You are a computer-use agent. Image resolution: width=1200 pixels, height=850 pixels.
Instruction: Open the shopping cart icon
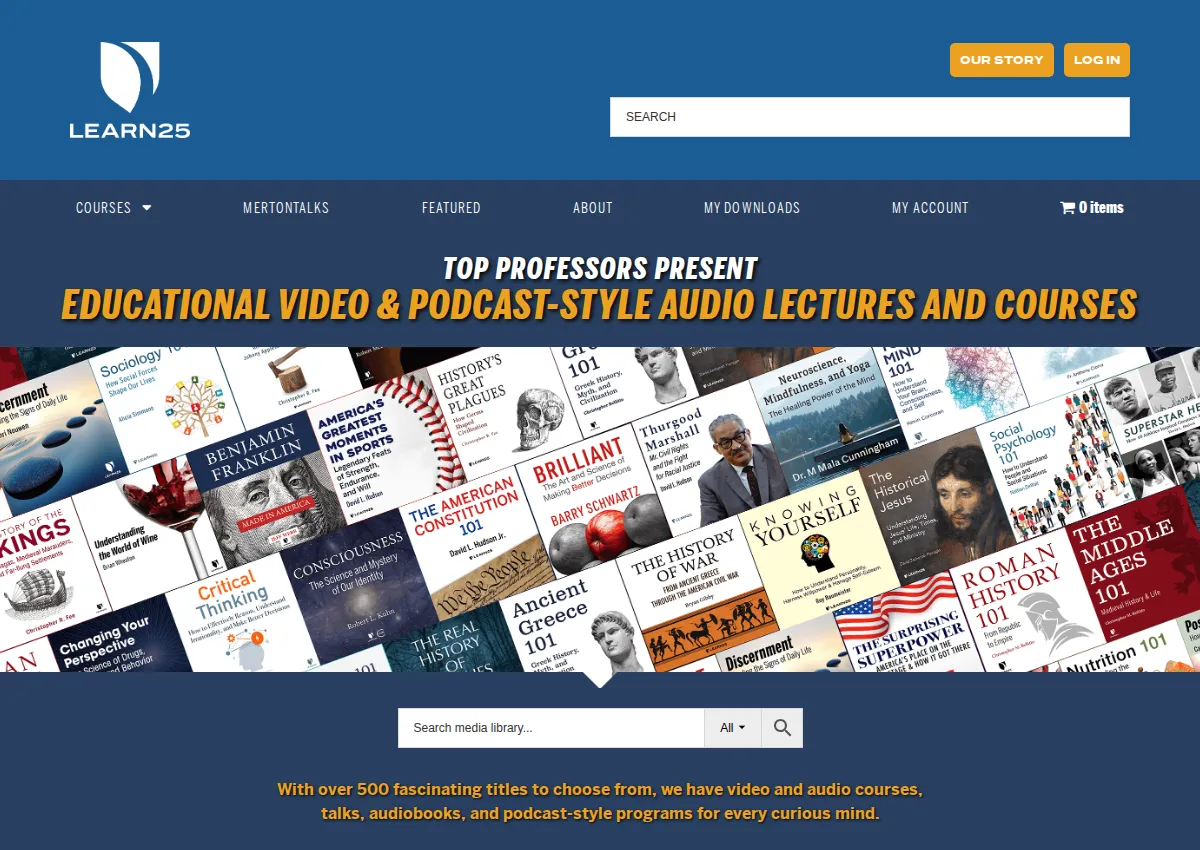click(x=1067, y=208)
